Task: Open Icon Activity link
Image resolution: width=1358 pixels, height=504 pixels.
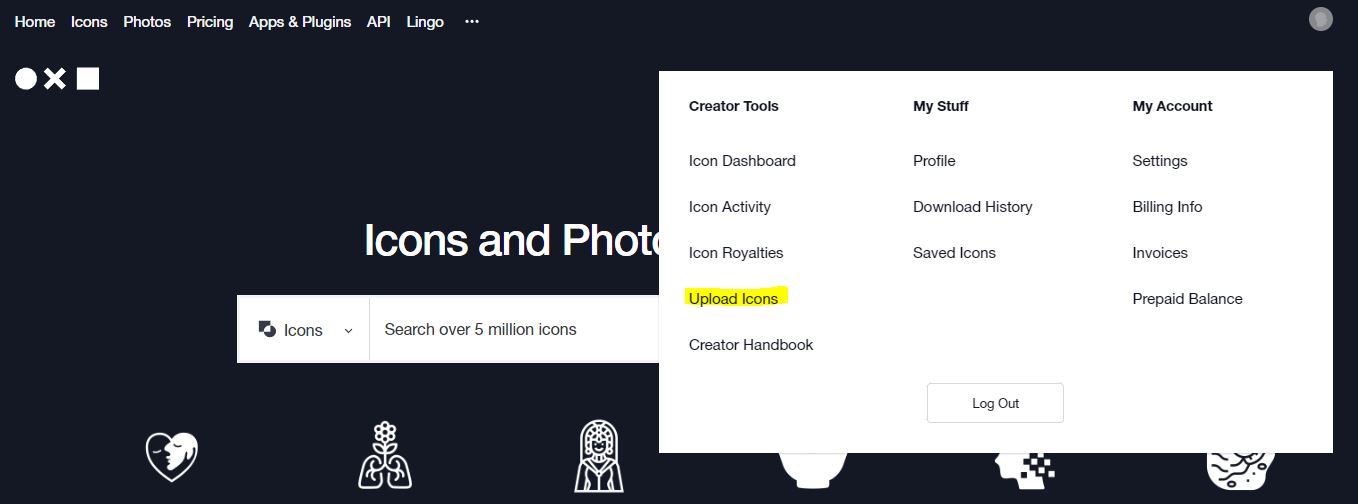Action: [x=730, y=207]
